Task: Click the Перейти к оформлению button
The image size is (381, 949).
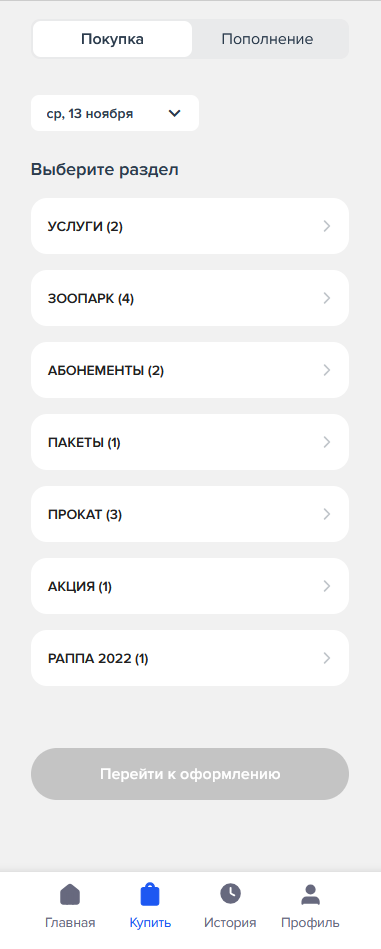Action: (x=190, y=774)
